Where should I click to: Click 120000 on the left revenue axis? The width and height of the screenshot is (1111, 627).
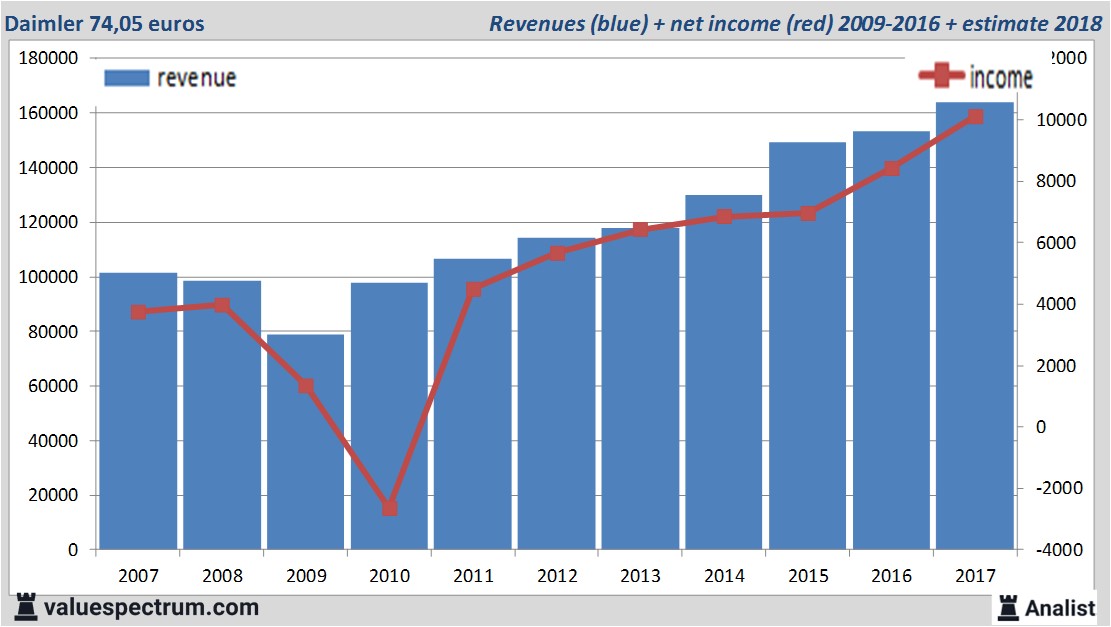point(48,222)
